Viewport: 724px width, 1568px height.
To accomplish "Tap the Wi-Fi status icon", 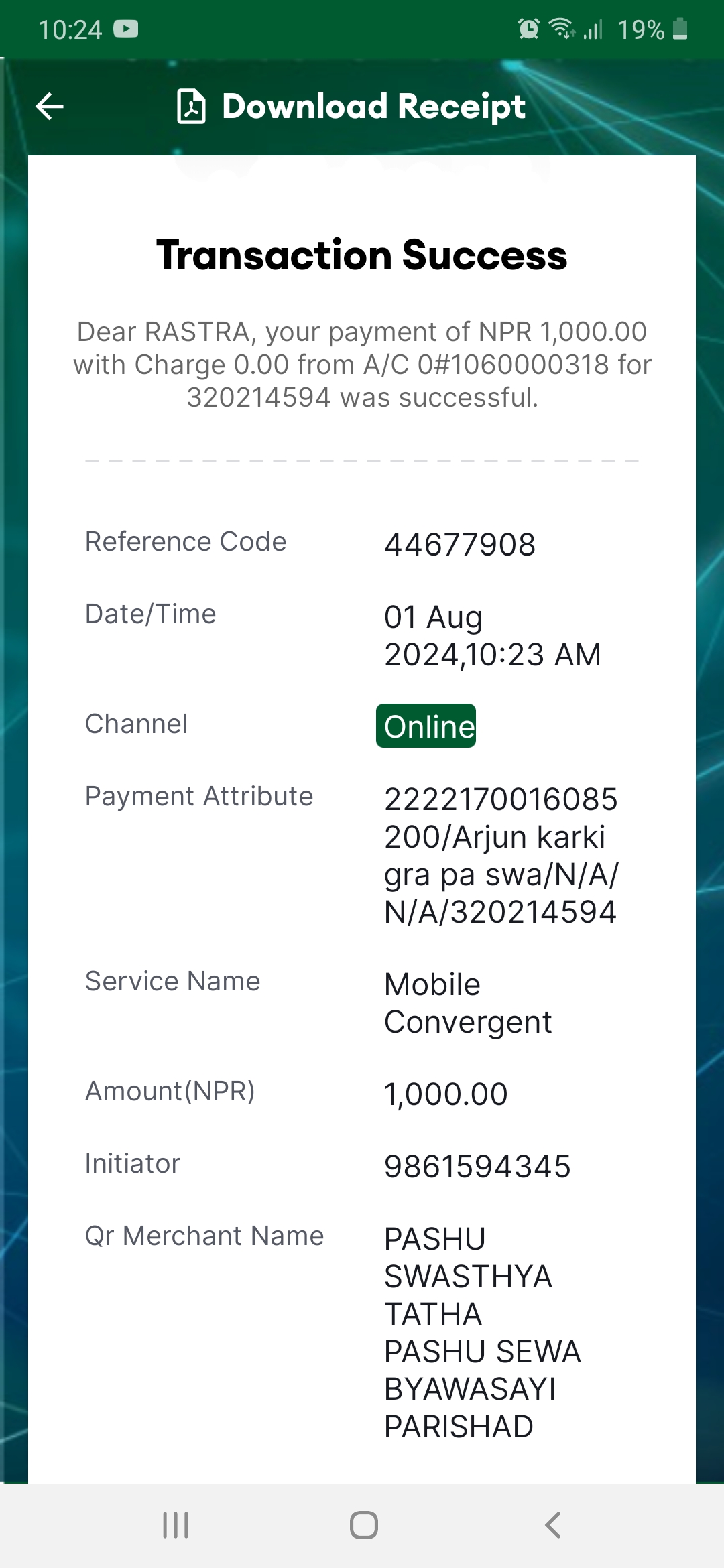I will pyautogui.click(x=562, y=29).
